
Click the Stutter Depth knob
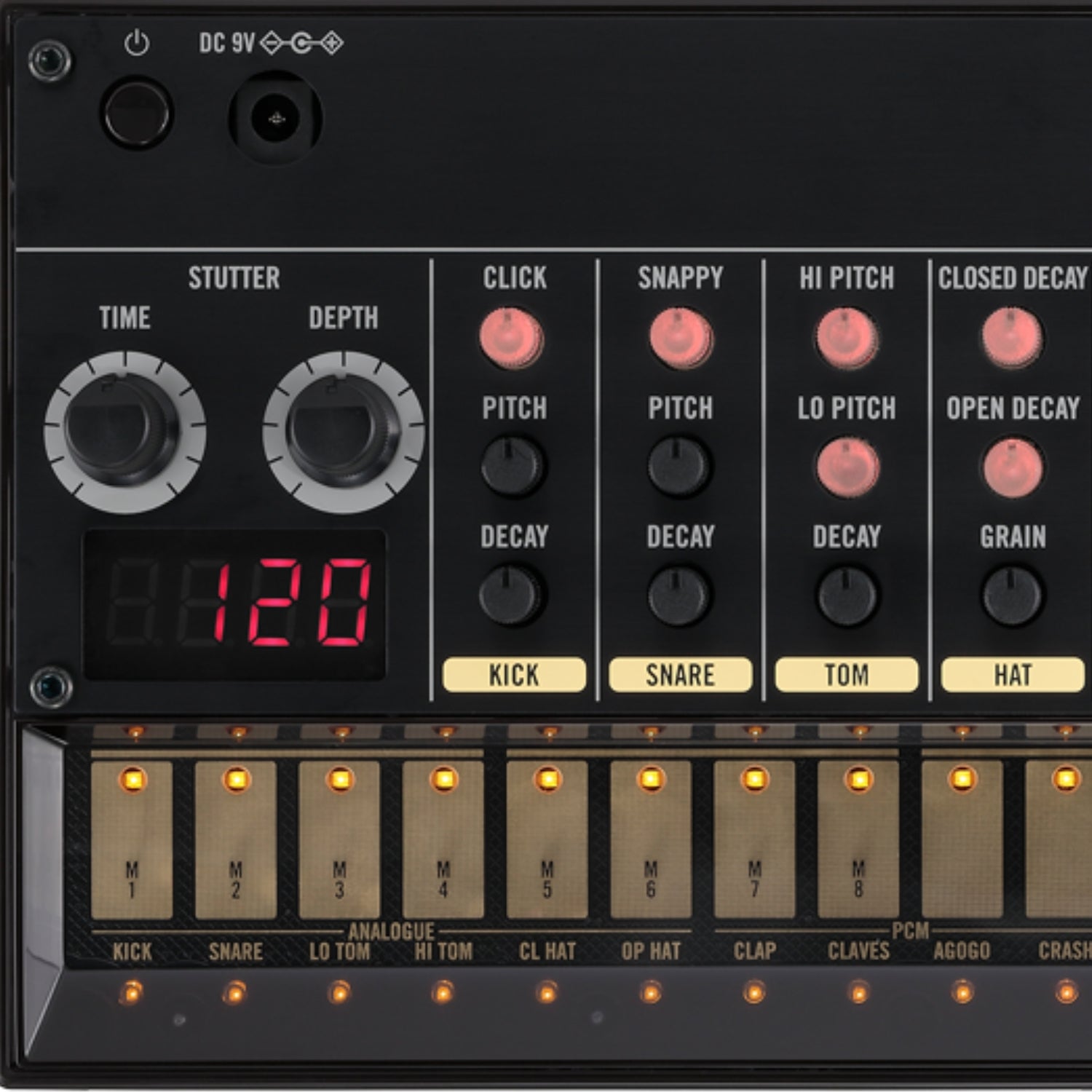pos(344,432)
